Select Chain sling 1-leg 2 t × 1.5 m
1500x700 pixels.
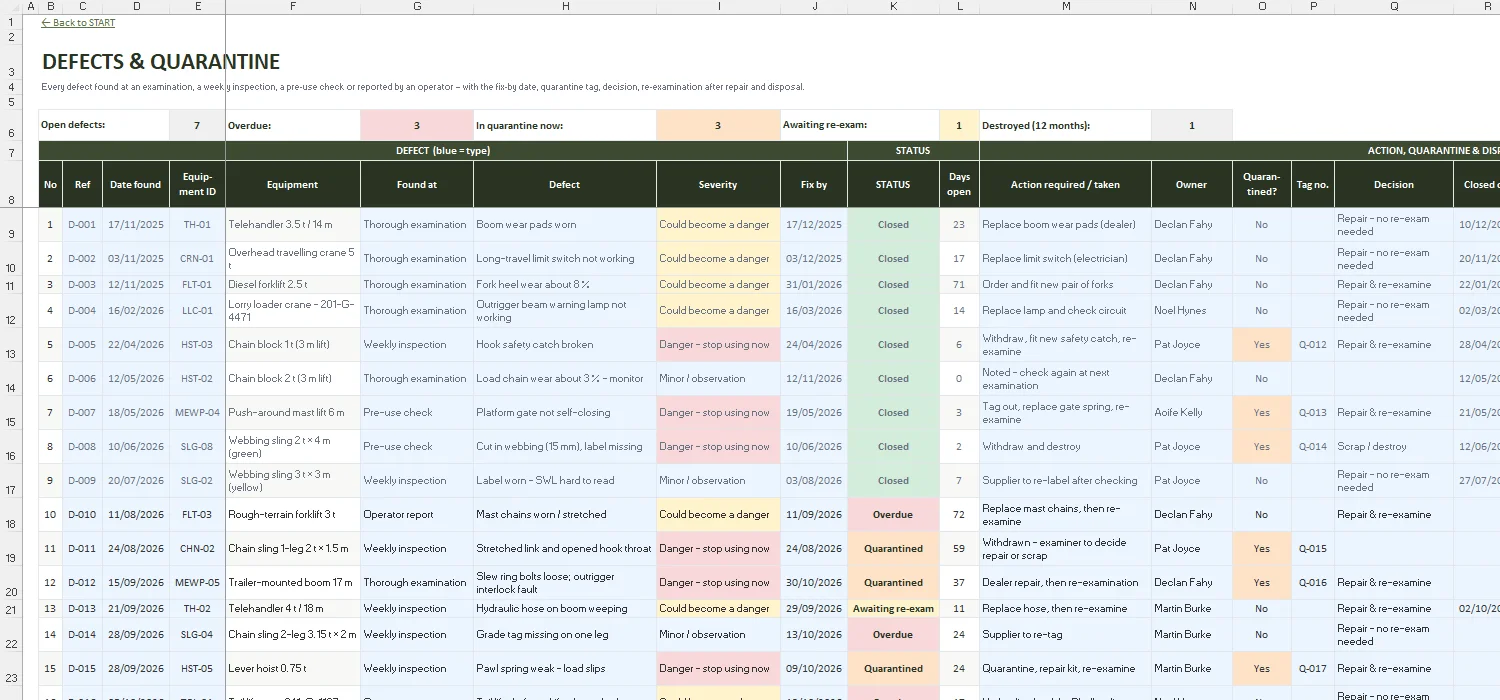[293, 549]
